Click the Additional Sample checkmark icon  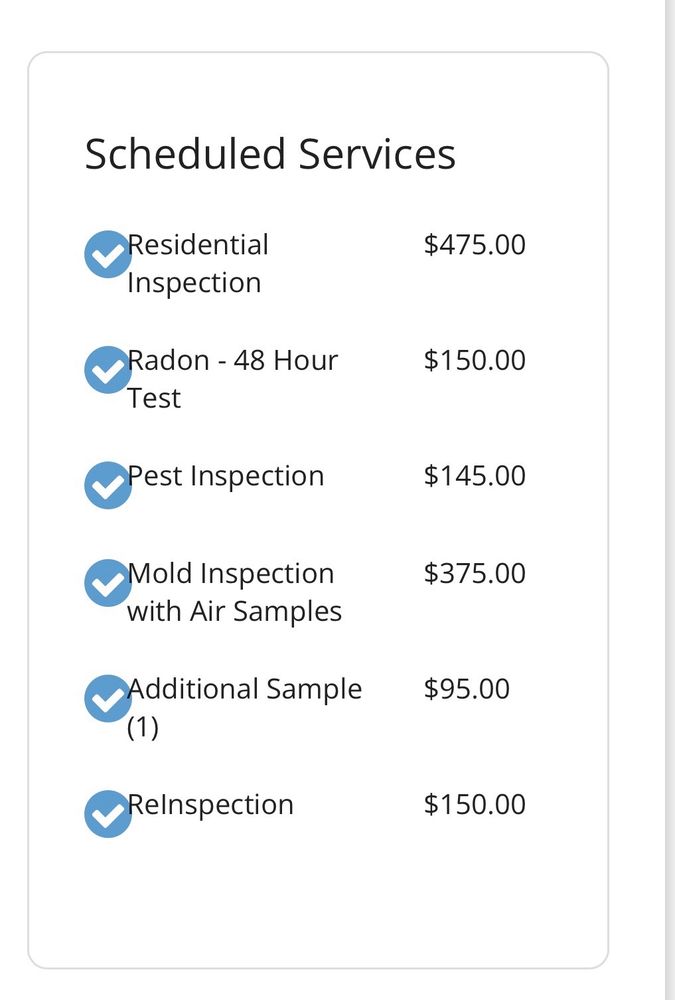pos(107,698)
